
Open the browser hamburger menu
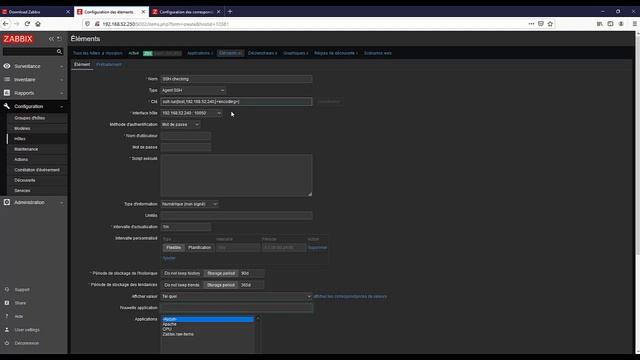tap(635, 24)
